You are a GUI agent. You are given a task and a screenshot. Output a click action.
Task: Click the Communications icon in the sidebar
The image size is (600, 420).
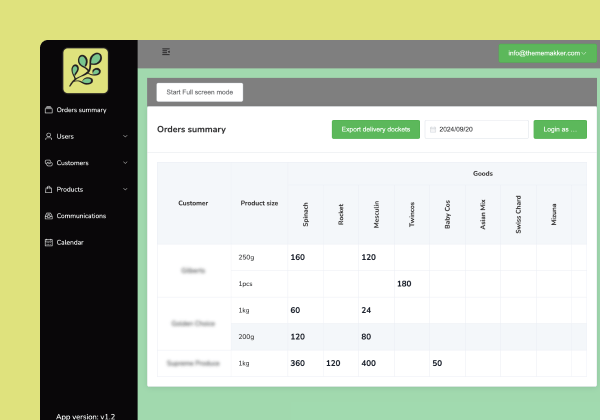[x=49, y=216]
